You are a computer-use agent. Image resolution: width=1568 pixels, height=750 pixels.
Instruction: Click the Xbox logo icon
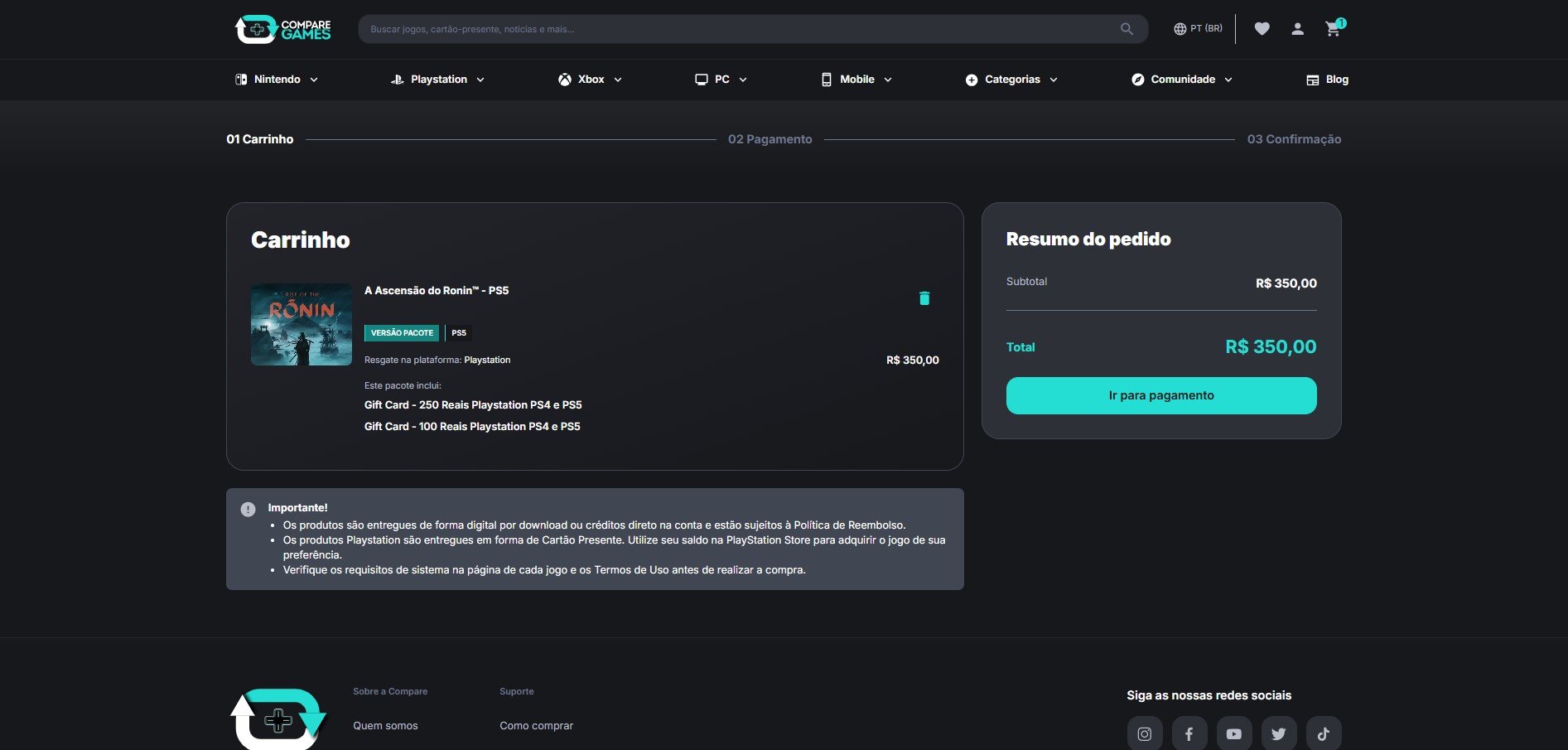click(x=565, y=80)
